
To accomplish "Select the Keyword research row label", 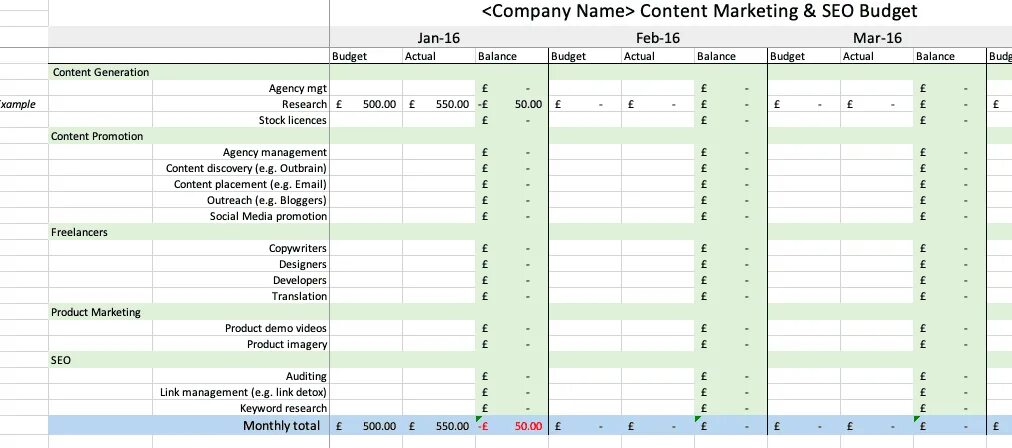I will [x=283, y=408].
